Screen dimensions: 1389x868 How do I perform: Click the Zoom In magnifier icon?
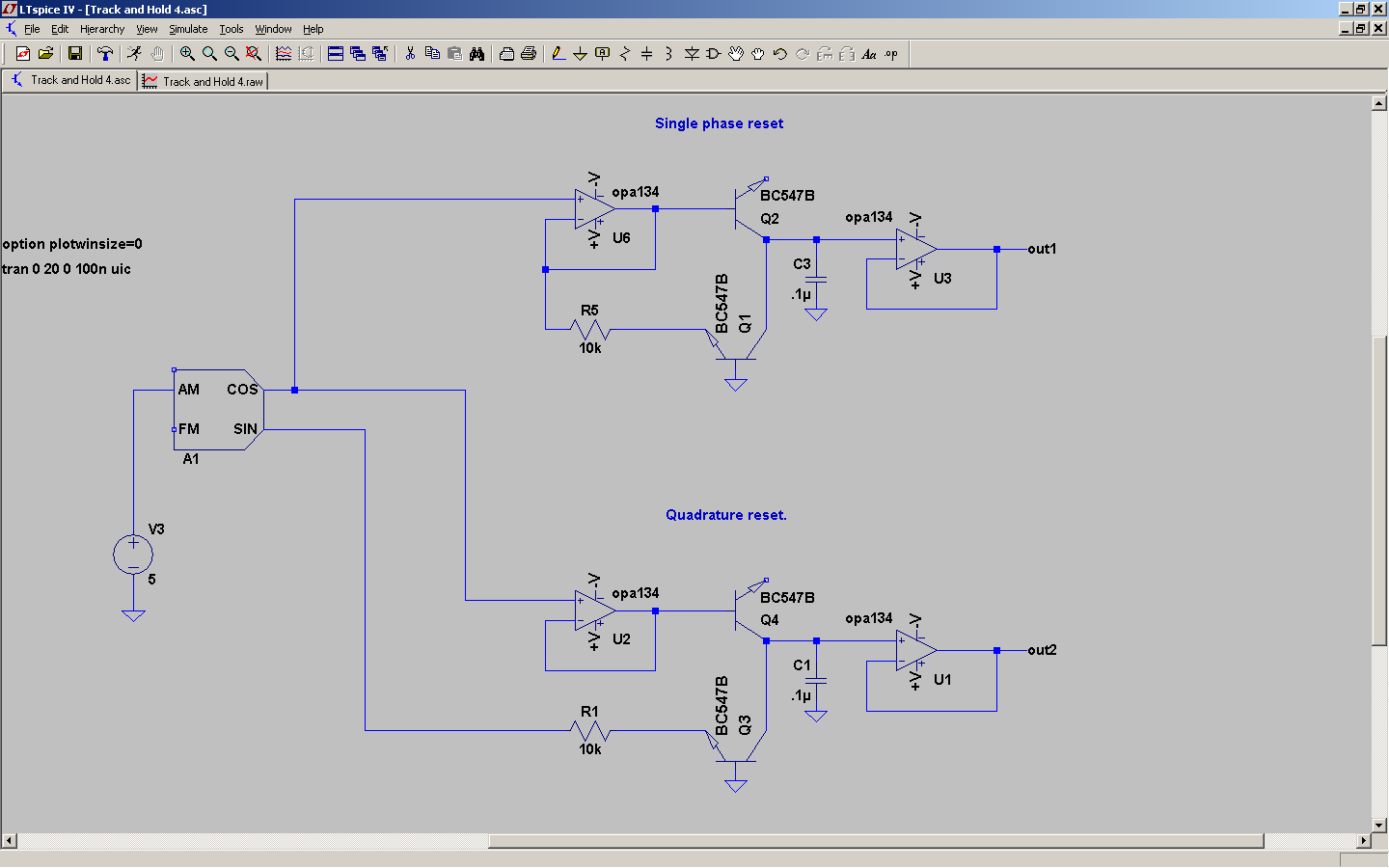187,54
